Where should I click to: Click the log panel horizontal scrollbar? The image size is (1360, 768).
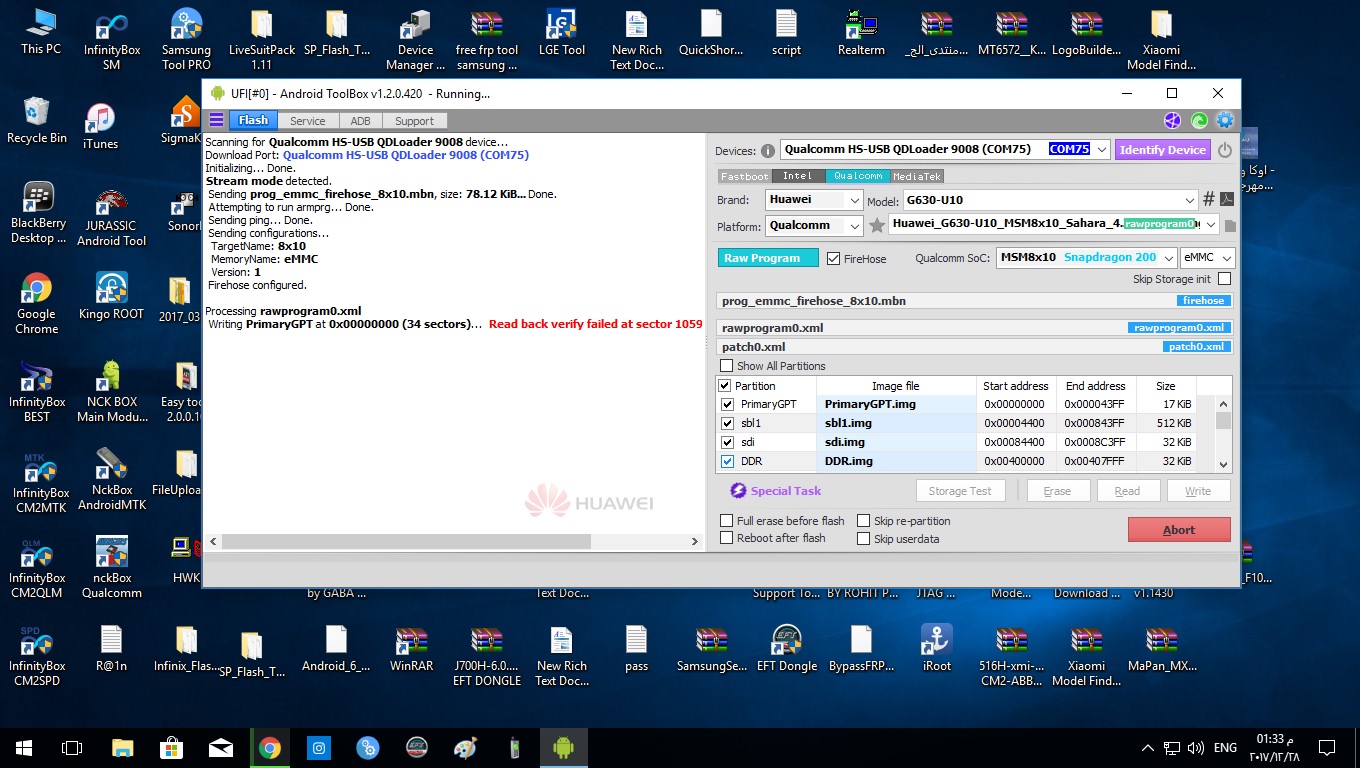point(406,542)
